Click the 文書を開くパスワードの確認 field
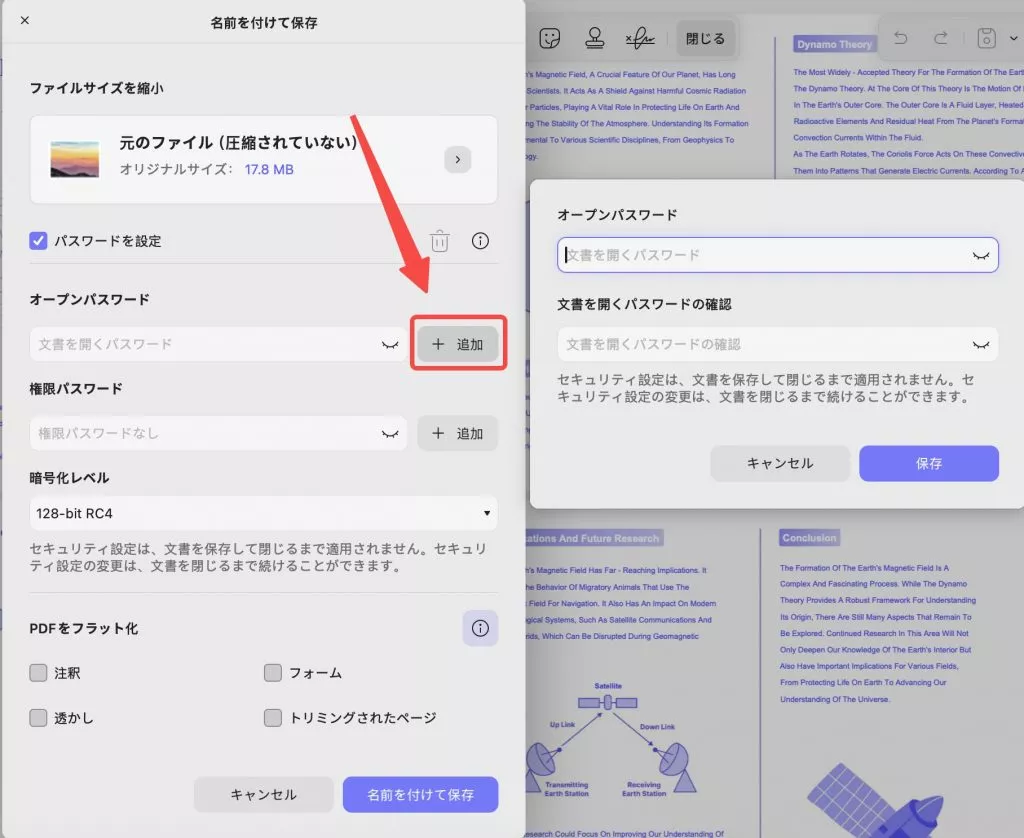Viewport: 1024px width, 838px height. tap(777, 344)
